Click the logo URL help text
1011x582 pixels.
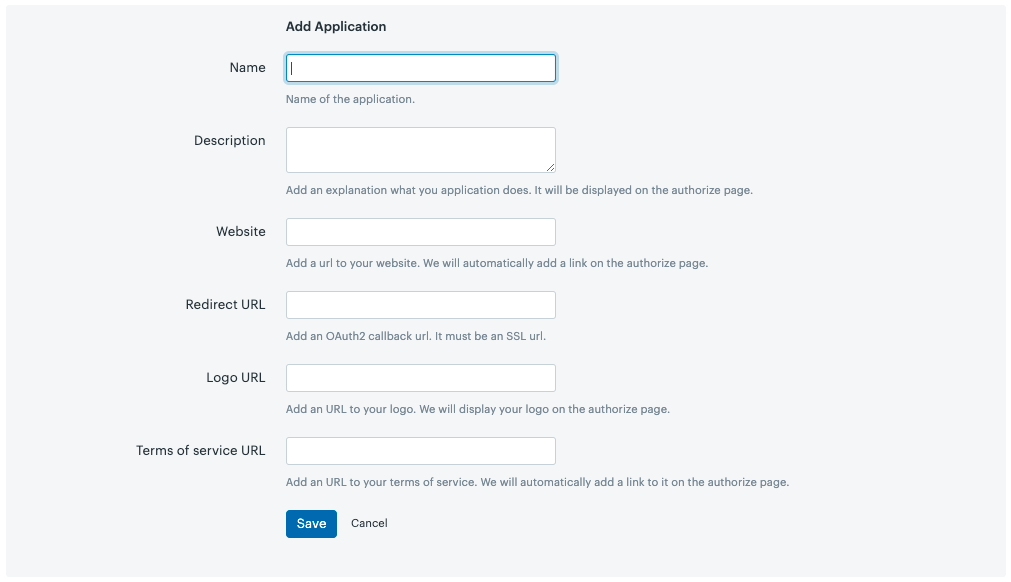[x=477, y=410]
